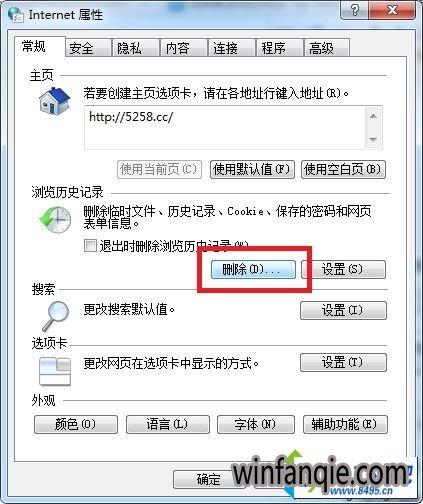This screenshot has width=423, height=504.
Task: Click the tabs section window icon
Action: pyautogui.click(x=55, y=371)
